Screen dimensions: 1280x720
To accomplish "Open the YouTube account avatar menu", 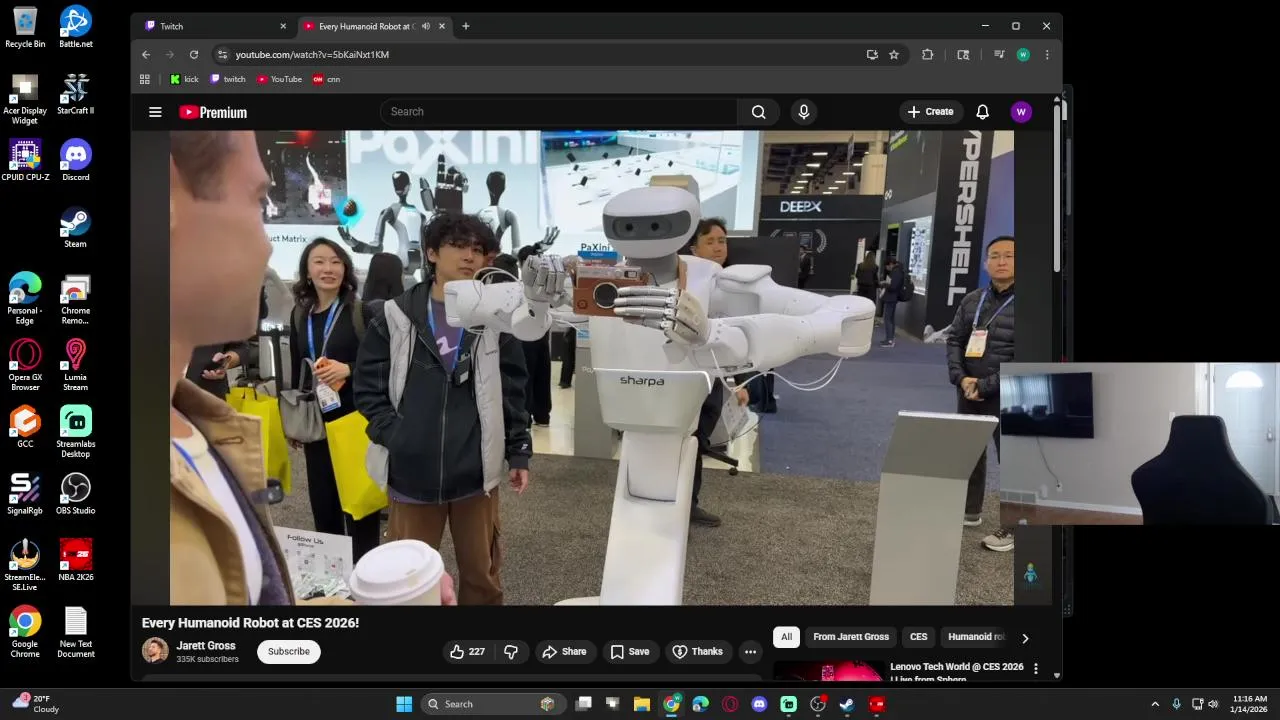I will pos(1021,112).
